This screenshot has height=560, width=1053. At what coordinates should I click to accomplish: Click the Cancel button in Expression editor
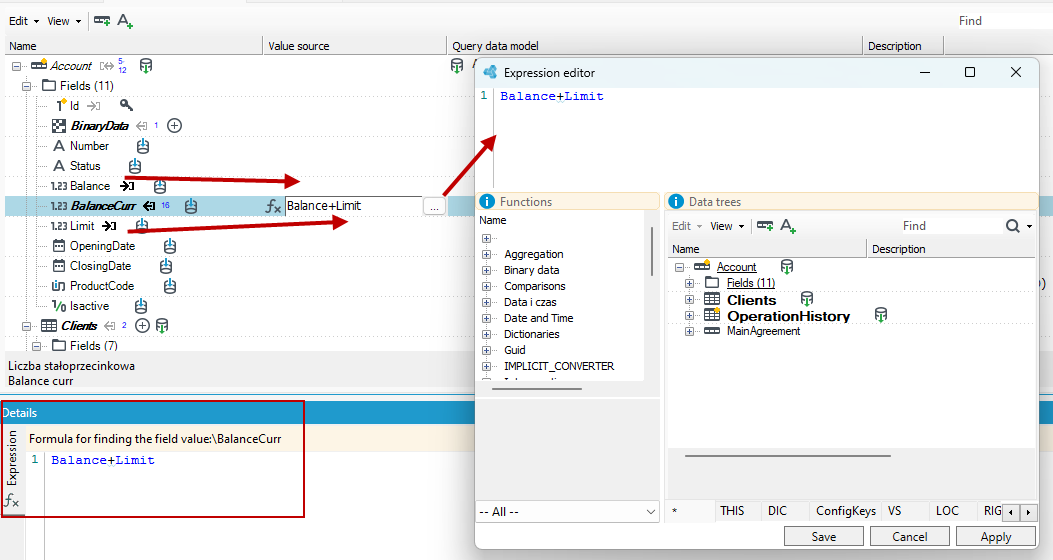click(x=909, y=536)
